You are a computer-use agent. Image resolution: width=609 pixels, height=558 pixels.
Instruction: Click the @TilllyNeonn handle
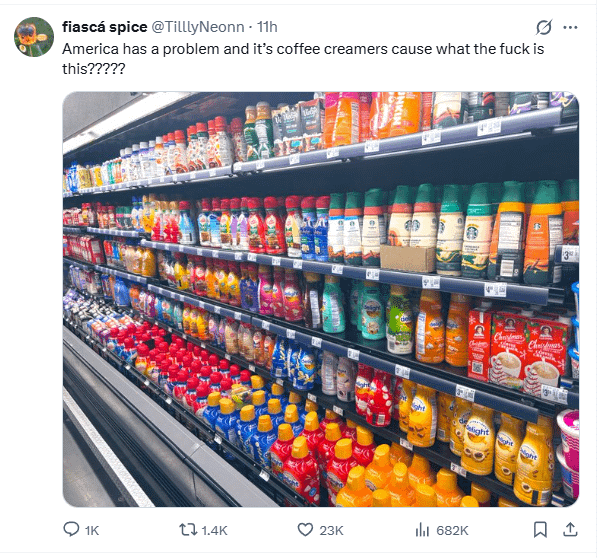[201, 27]
